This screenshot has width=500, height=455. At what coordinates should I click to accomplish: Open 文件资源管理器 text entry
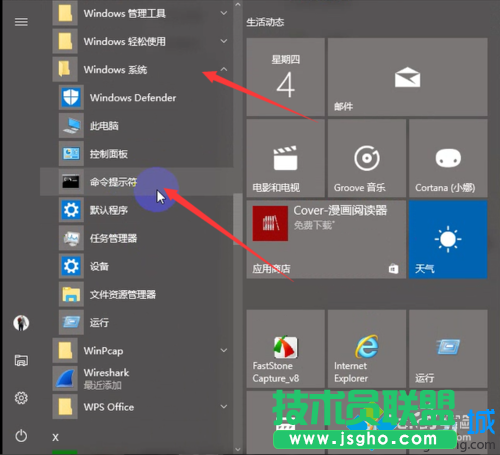[x=123, y=294]
